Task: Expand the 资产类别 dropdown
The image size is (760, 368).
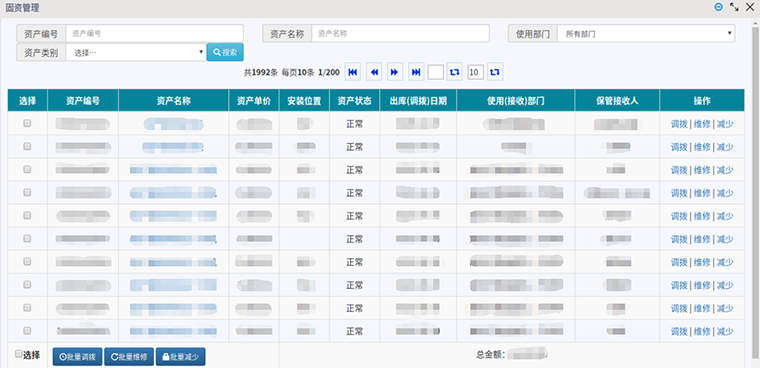Action: (x=136, y=52)
